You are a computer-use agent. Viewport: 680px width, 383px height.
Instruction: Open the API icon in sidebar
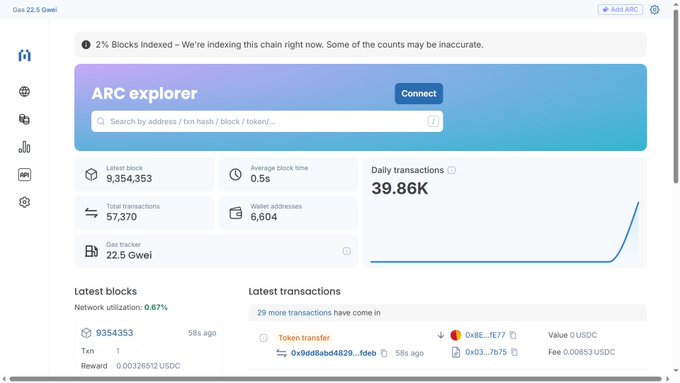coord(24,175)
